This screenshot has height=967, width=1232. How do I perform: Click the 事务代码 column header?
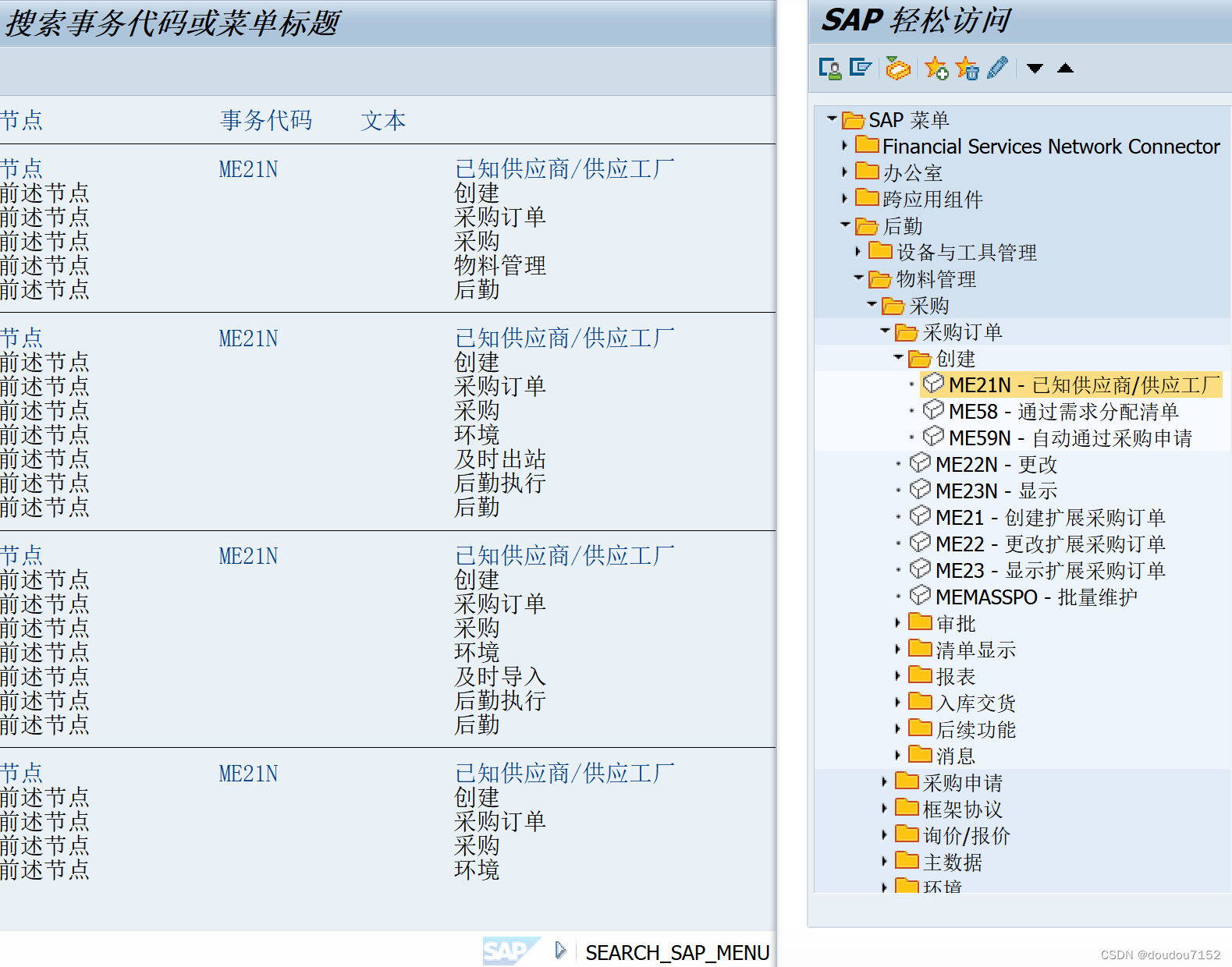(266, 120)
